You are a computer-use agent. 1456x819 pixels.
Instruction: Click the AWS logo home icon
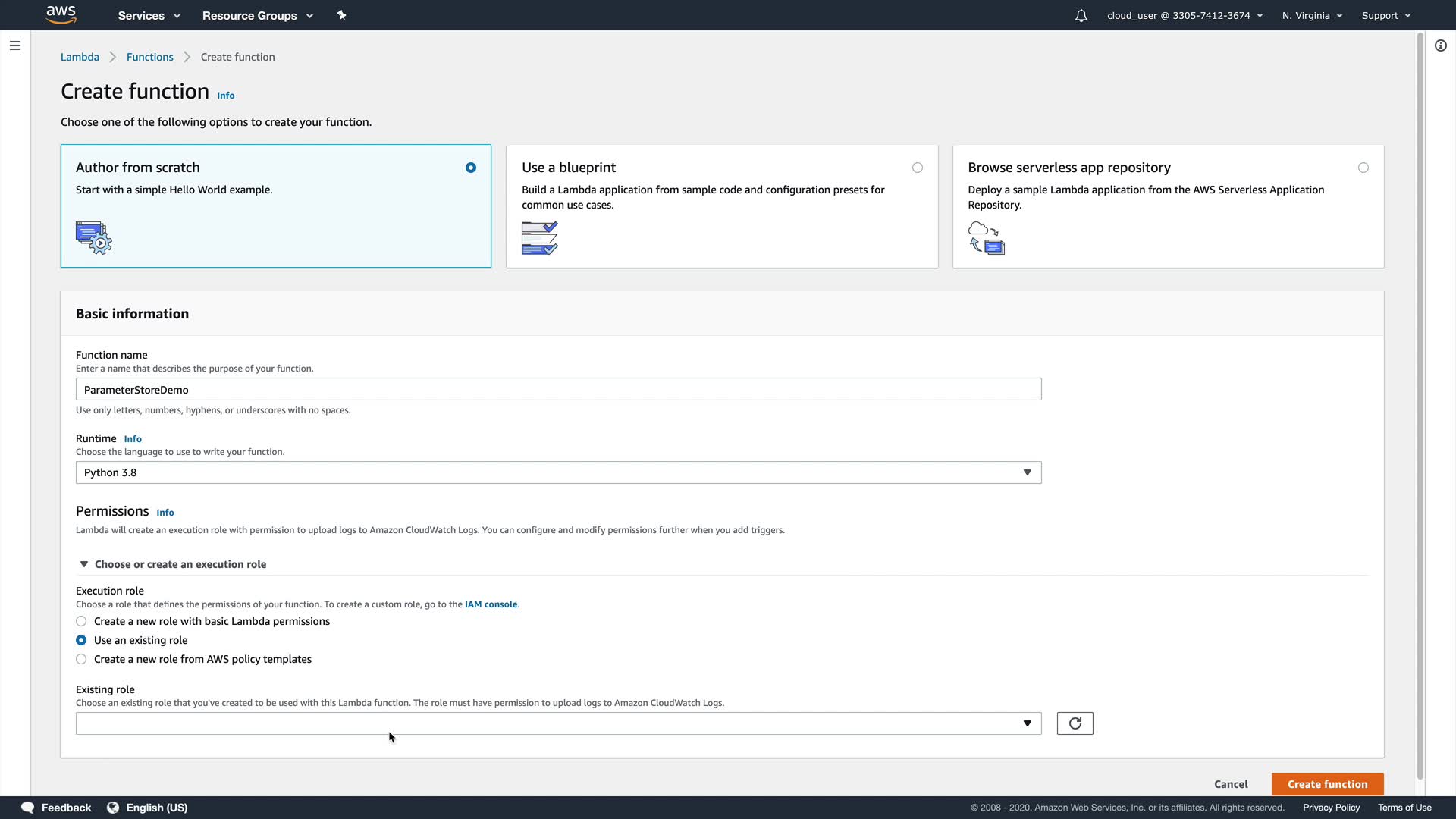coord(61,14)
